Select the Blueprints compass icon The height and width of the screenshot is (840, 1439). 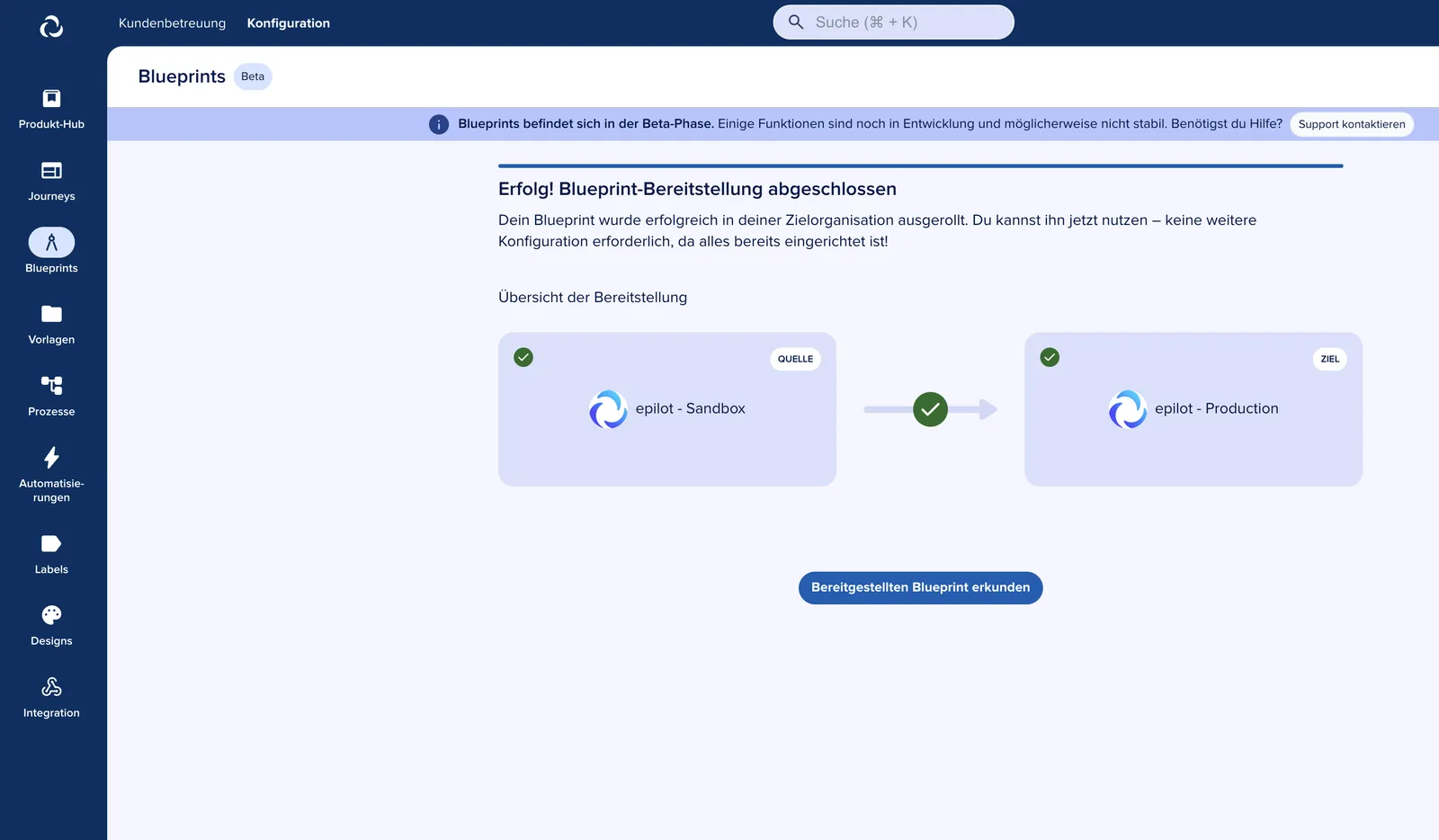pos(51,242)
